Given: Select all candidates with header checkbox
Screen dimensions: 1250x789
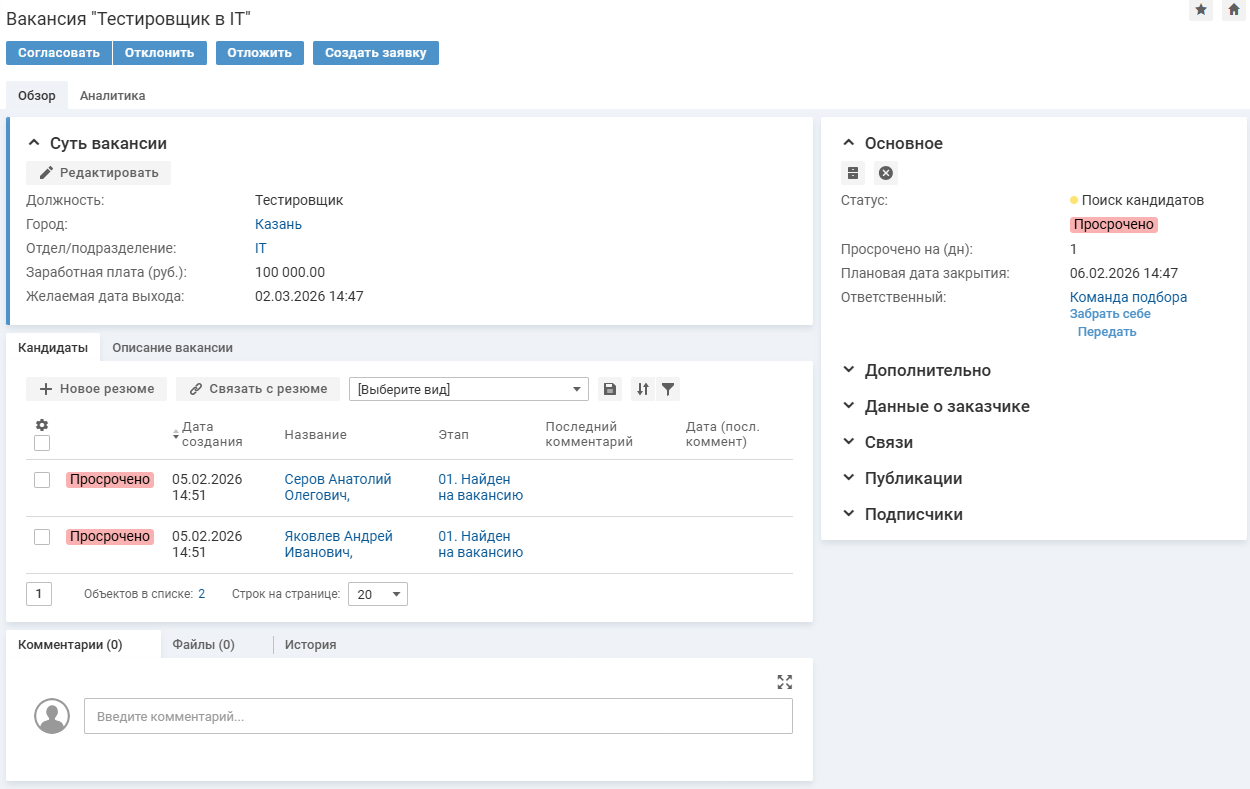Looking at the screenshot, I should coord(42,443).
